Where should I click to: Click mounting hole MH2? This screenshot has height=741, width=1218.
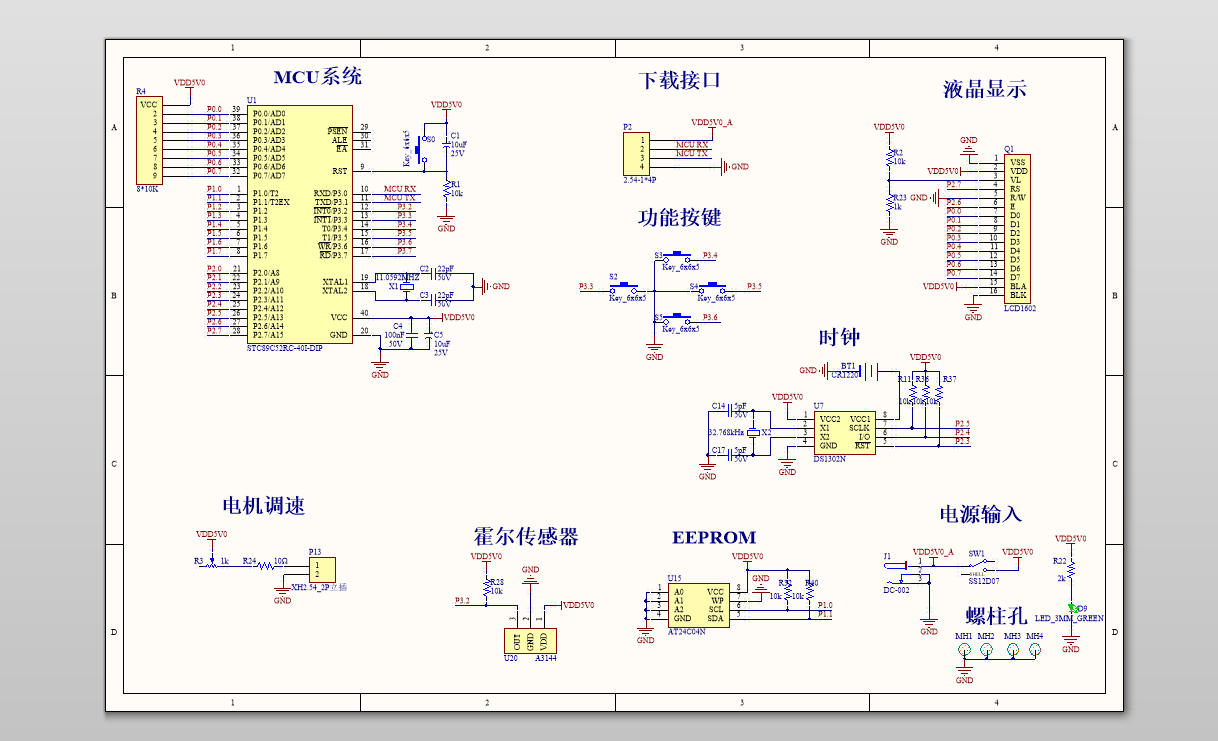tap(987, 649)
